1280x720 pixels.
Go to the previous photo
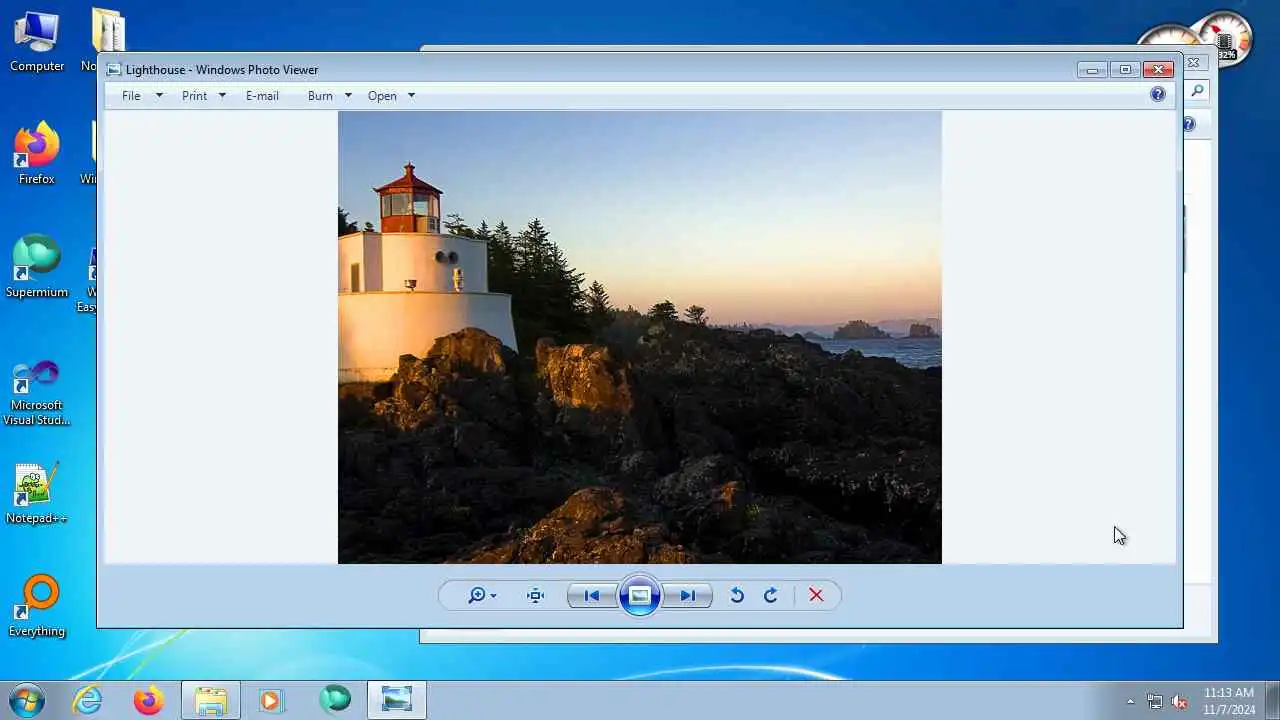(591, 595)
